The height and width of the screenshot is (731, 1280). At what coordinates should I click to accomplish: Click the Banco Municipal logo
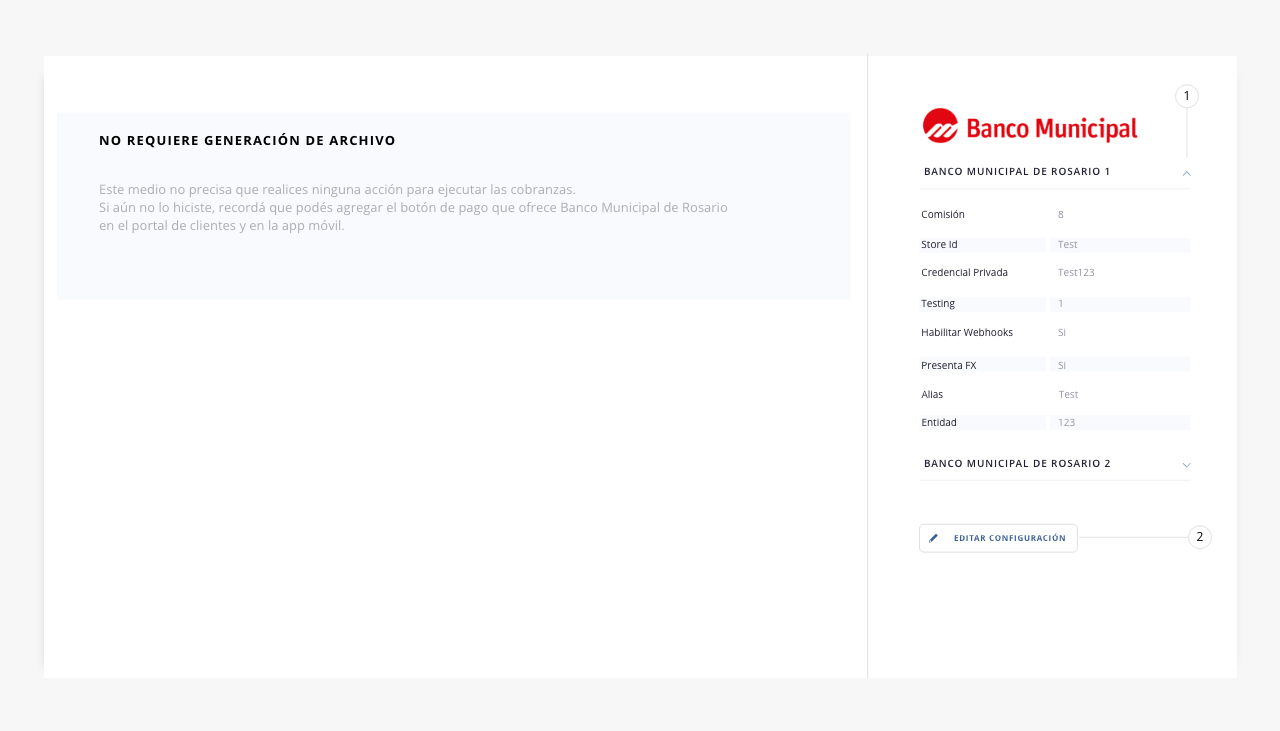pos(1030,126)
